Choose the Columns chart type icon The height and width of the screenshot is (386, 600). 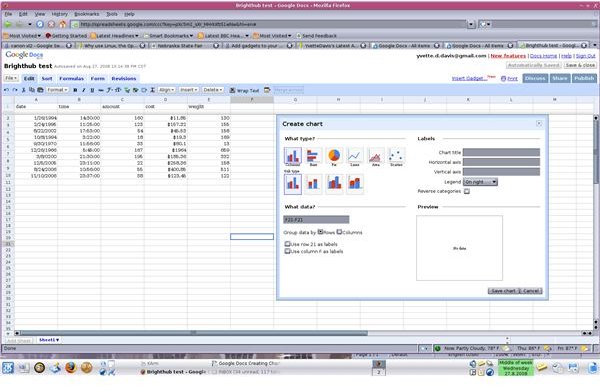click(x=293, y=156)
